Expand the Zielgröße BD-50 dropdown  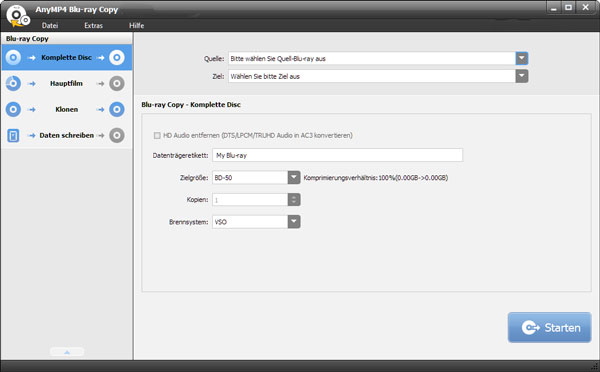pyautogui.click(x=294, y=178)
